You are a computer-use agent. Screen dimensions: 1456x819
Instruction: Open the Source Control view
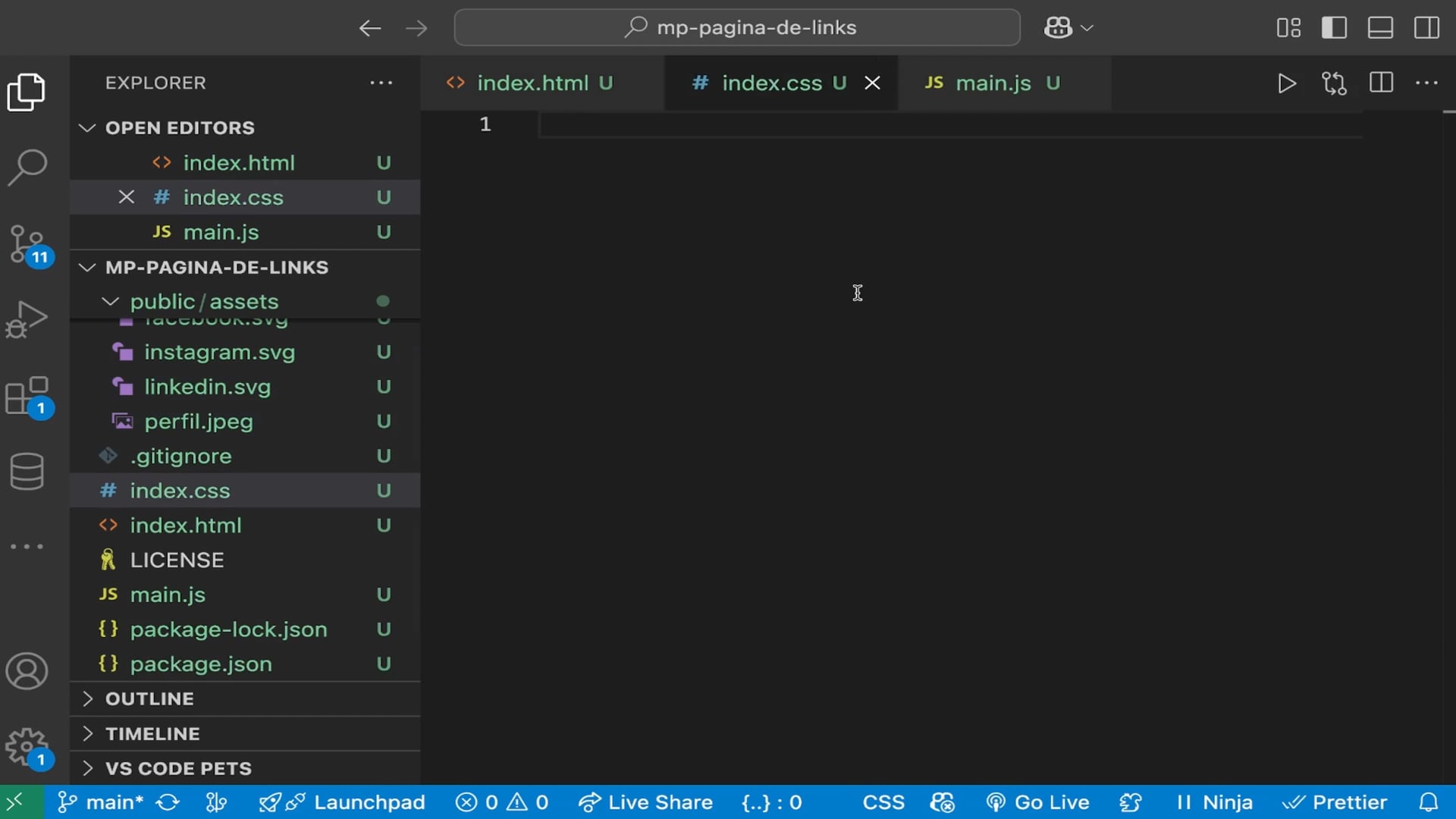[27, 244]
